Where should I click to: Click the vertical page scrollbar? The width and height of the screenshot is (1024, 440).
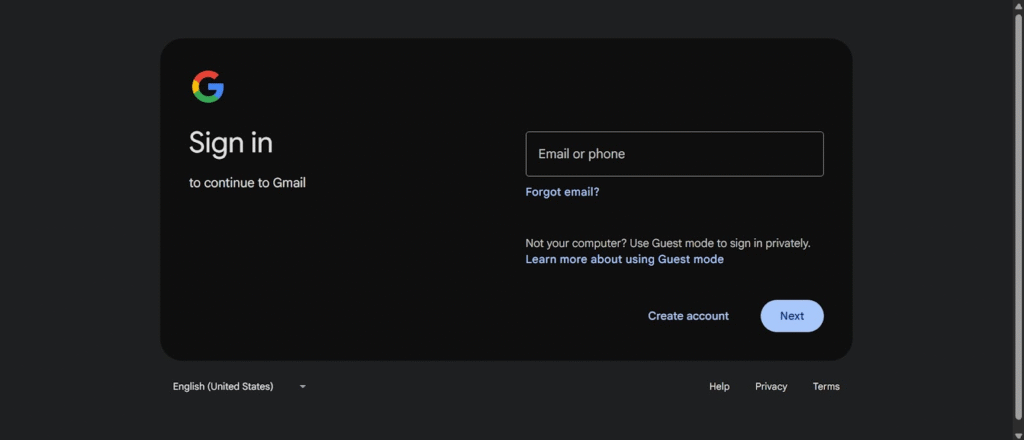click(x=1018, y=215)
